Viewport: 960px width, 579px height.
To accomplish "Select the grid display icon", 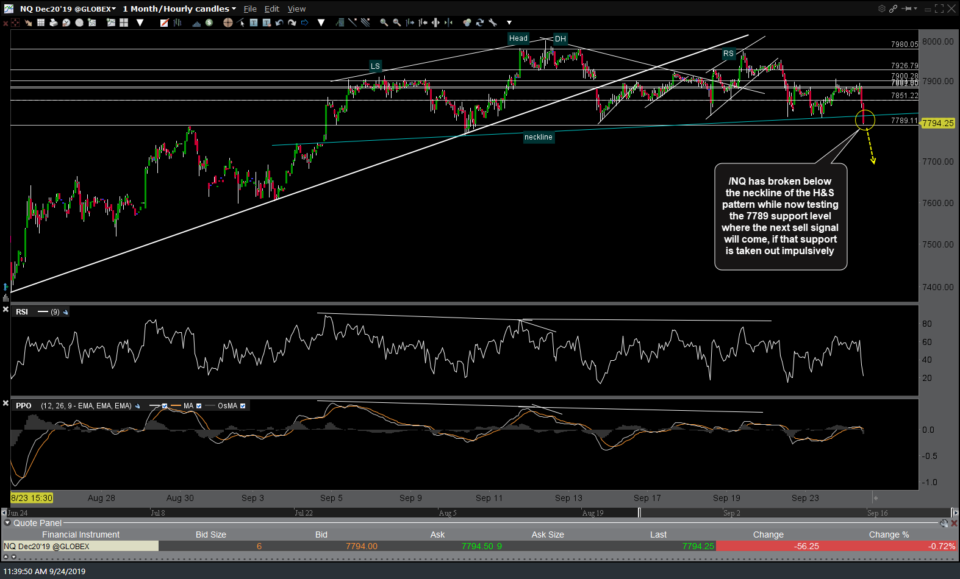I will tap(42, 23).
